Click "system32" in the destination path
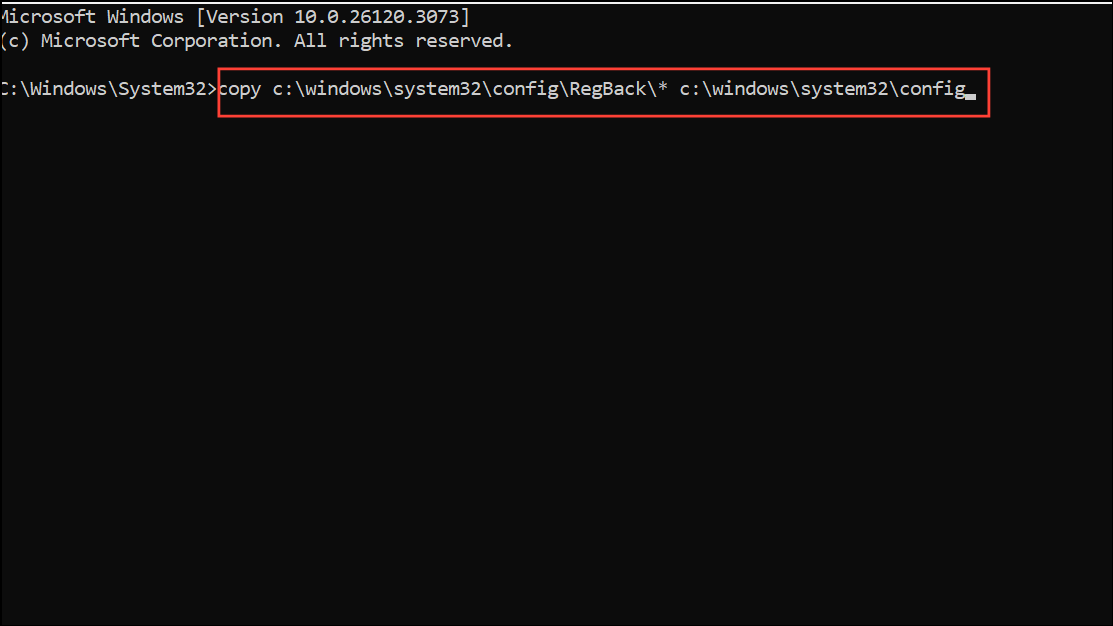This screenshot has height=626, width=1113. point(844,89)
